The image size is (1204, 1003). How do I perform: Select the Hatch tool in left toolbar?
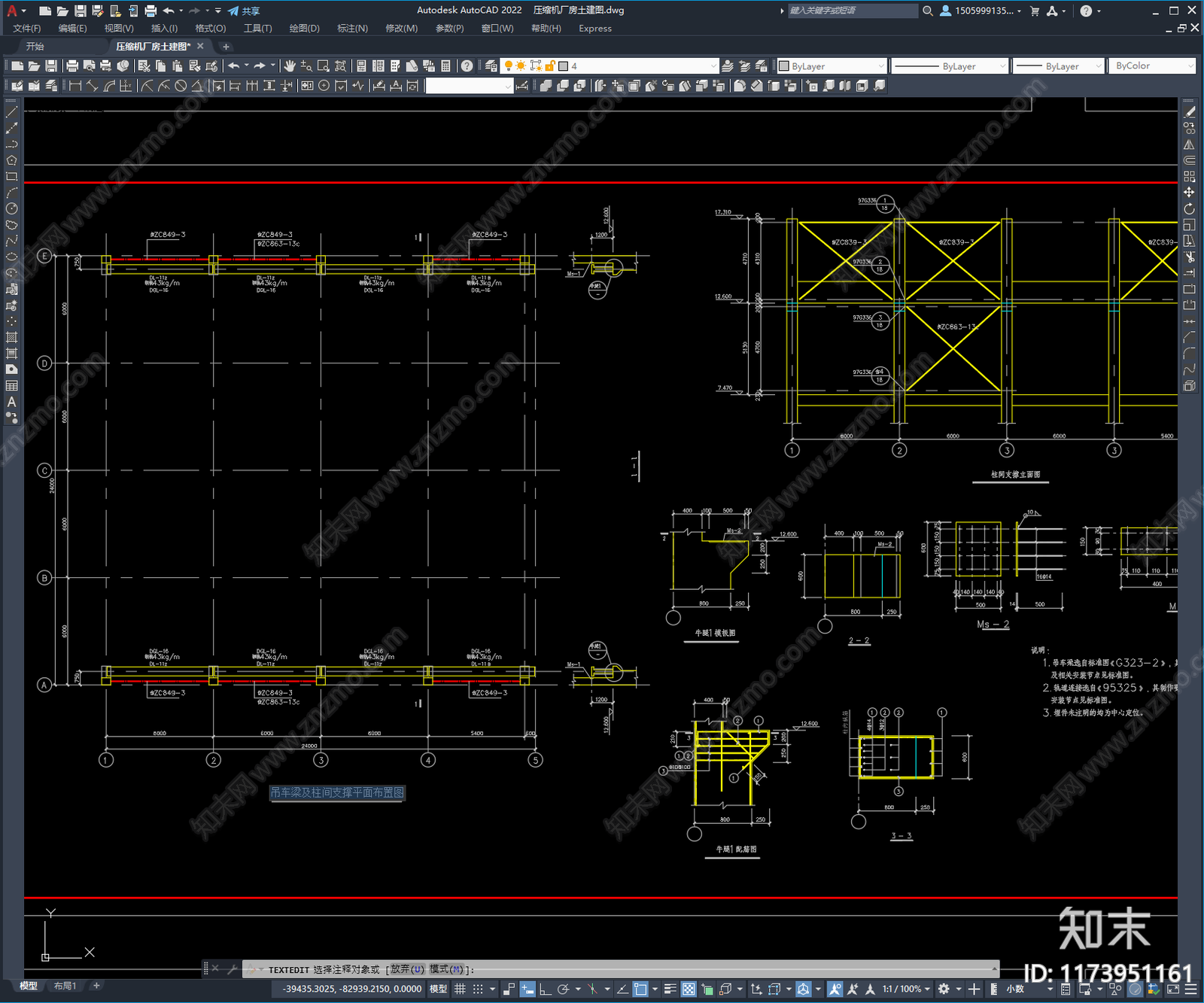point(11,337)
